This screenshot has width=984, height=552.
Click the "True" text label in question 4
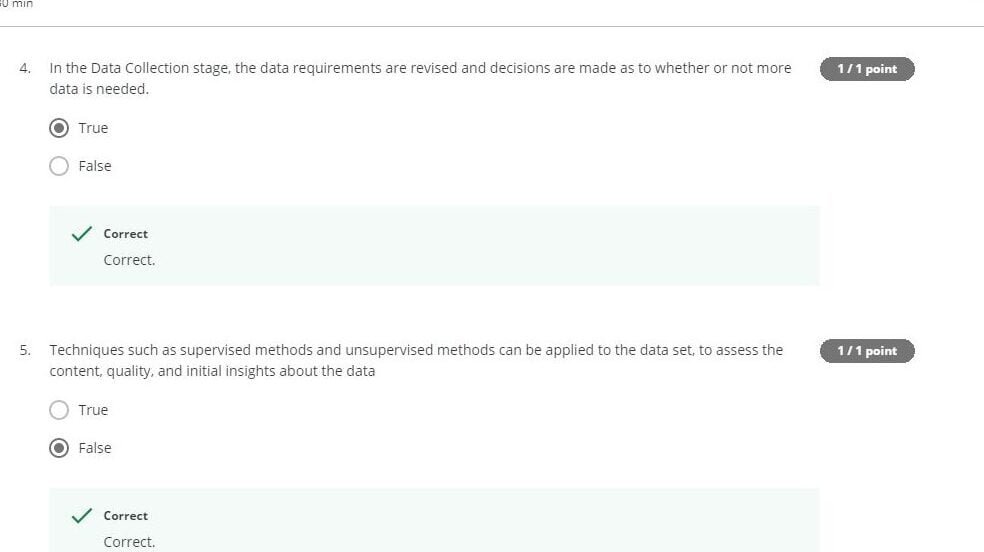point(93,128)
